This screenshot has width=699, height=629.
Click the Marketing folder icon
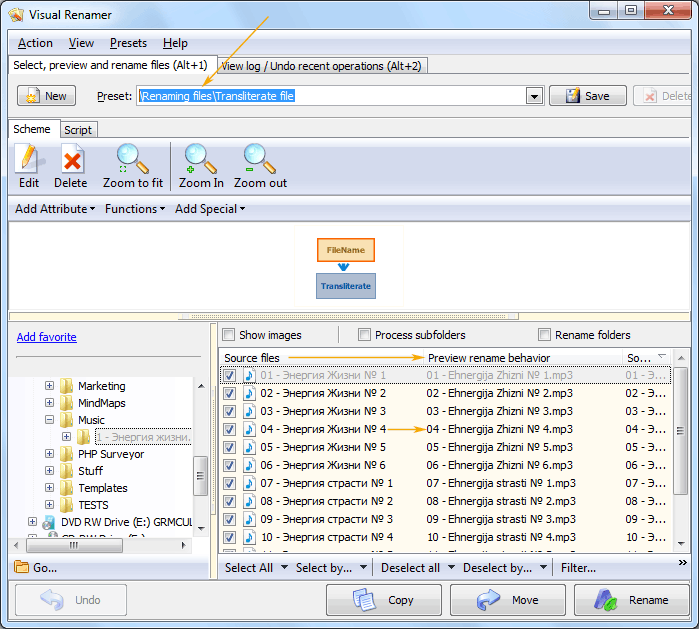pos(66,386)
